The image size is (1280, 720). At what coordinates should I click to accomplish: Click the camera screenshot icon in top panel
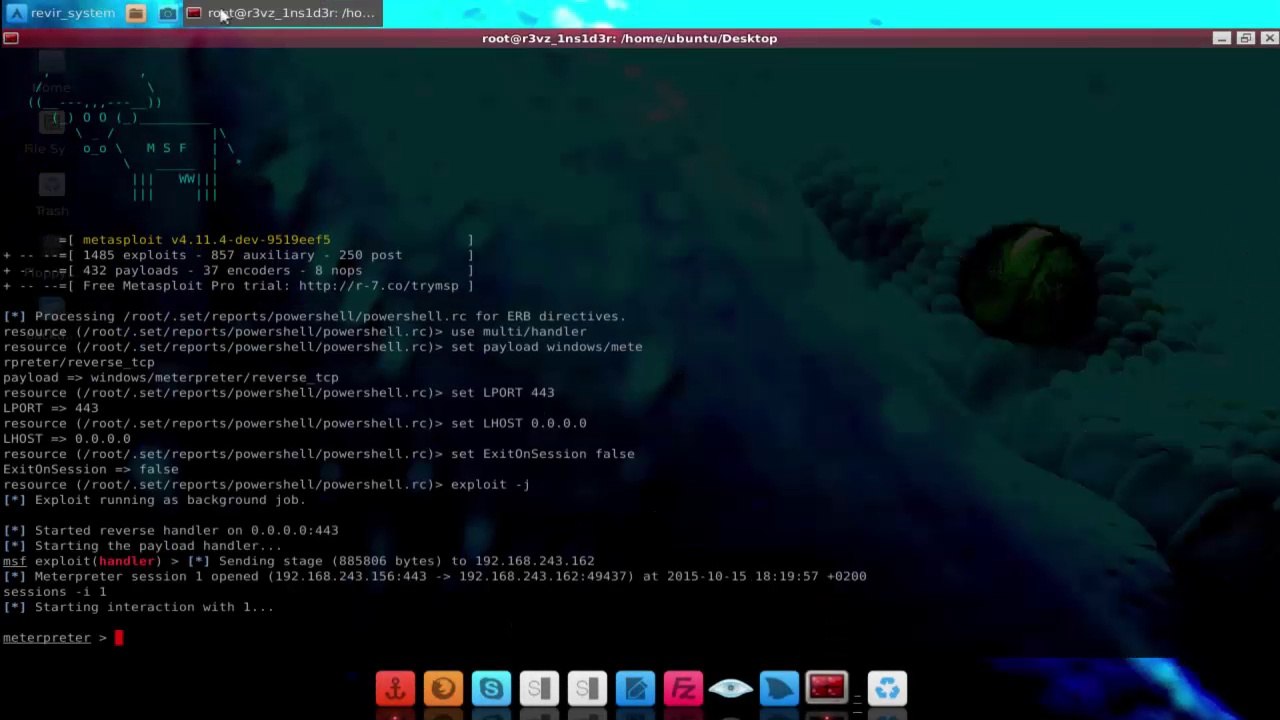click(x=167, y=13)
